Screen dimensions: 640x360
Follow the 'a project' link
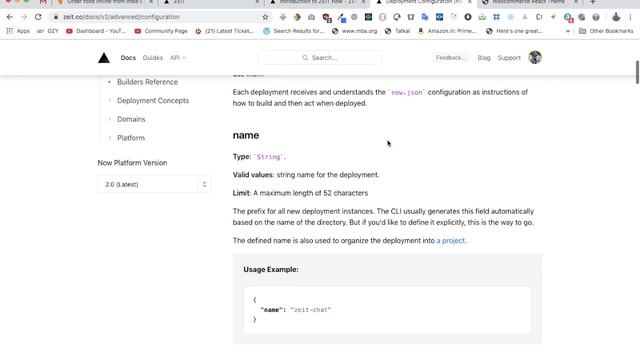coord(451,241)
